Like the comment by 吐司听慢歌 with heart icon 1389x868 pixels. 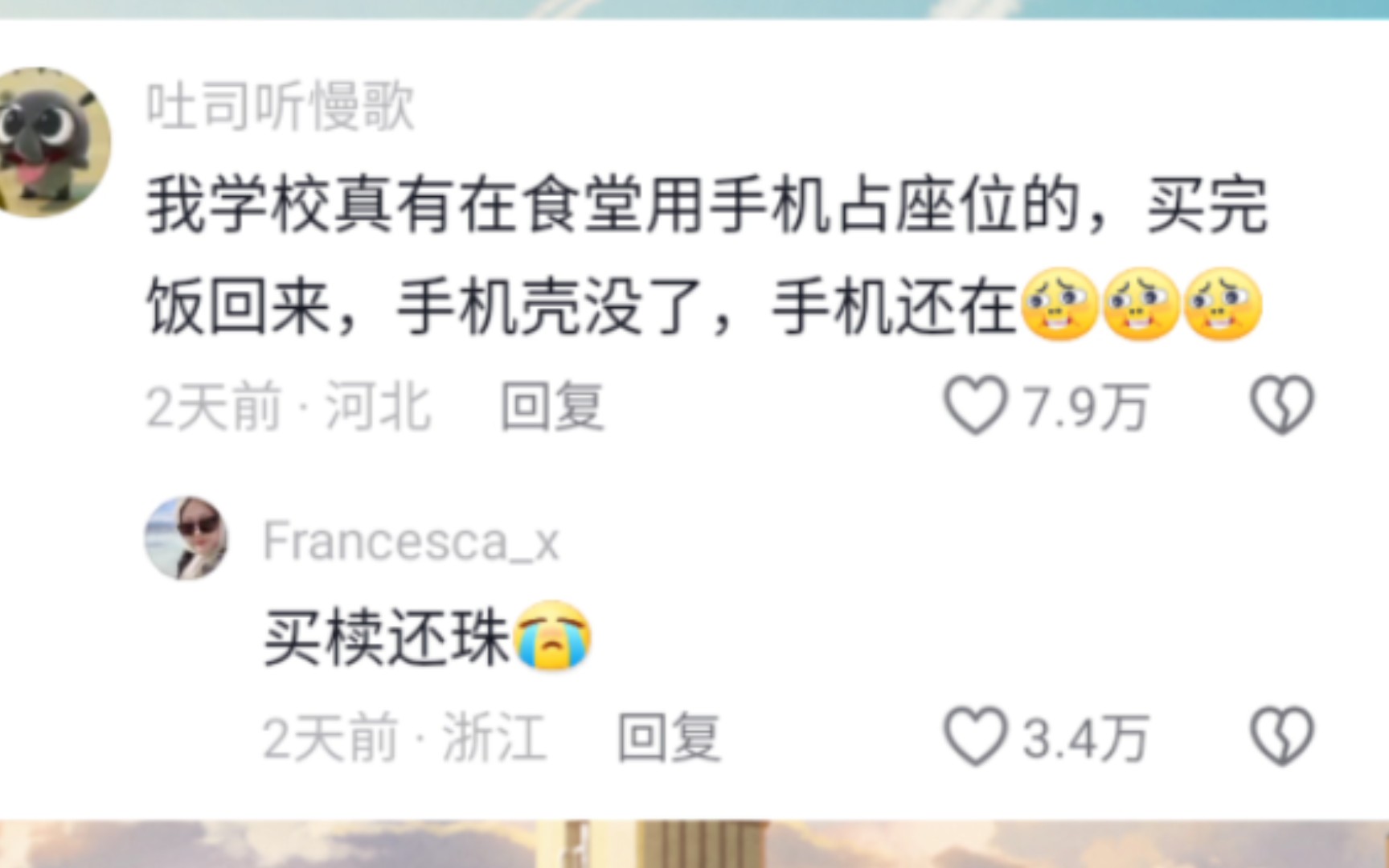(x=975, y=405)
